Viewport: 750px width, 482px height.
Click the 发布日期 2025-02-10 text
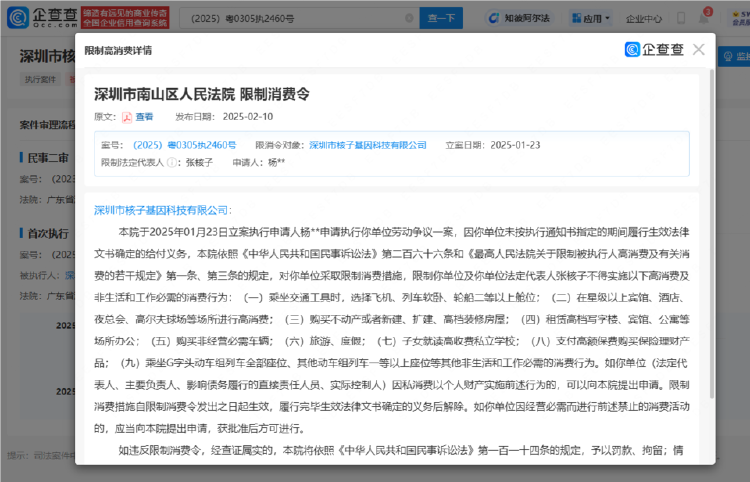click(x=224, y=117)
